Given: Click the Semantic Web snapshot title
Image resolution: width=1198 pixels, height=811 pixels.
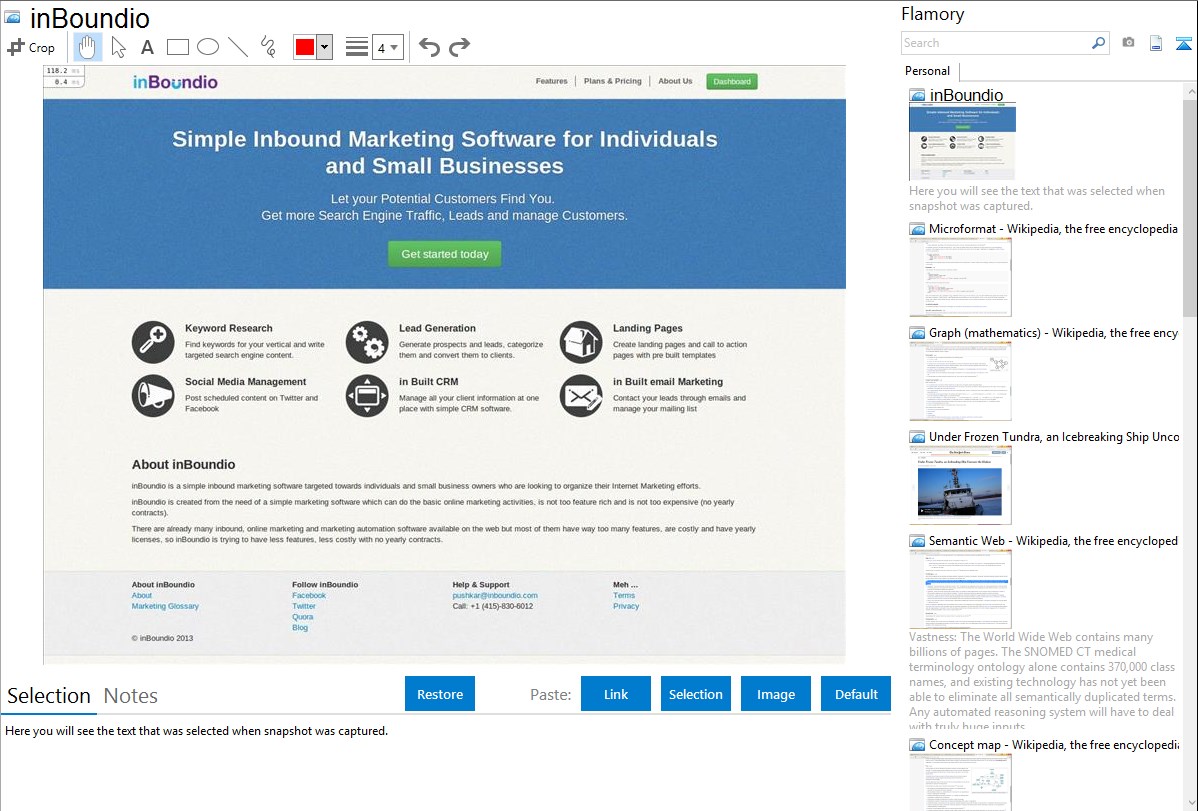Looking at the screenshot, I should pos(1053,540).
